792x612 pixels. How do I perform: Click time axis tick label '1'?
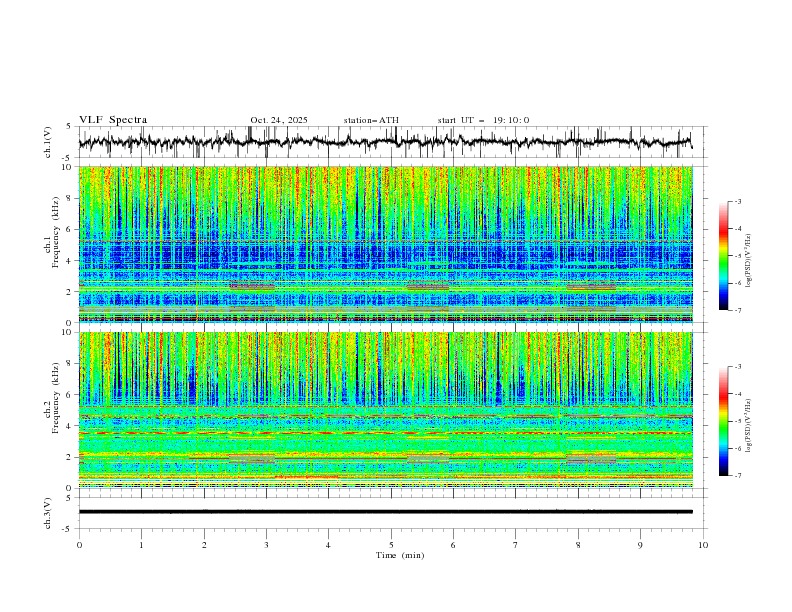pyautogui.click(x=141, y=545)
